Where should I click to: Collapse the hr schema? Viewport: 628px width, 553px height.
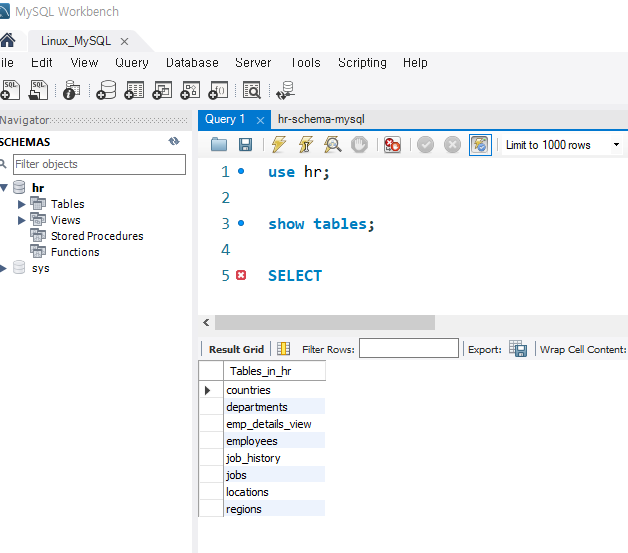4,187
